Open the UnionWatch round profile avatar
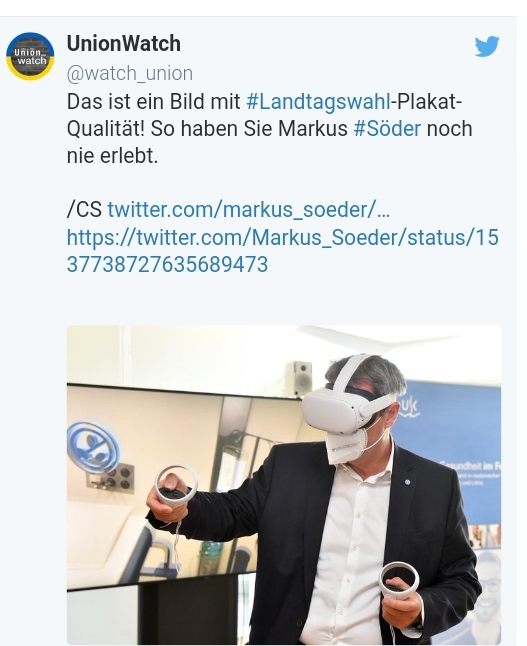Image resolution: width=527 pixels, height=646 pixels. point(30,56)
